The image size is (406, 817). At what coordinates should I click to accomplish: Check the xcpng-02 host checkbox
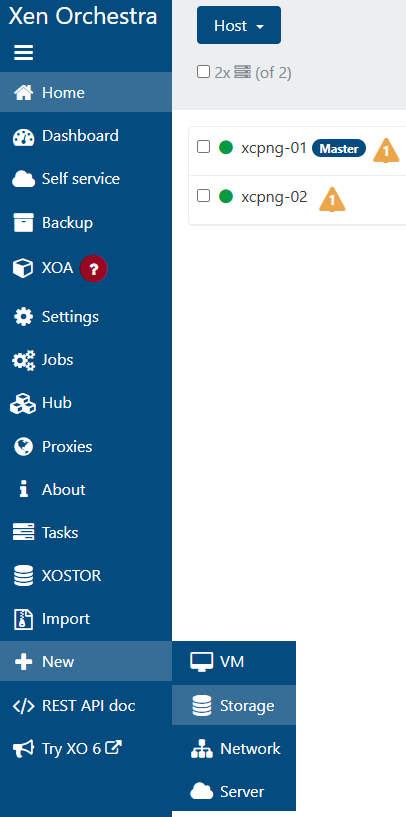point(203,196)
